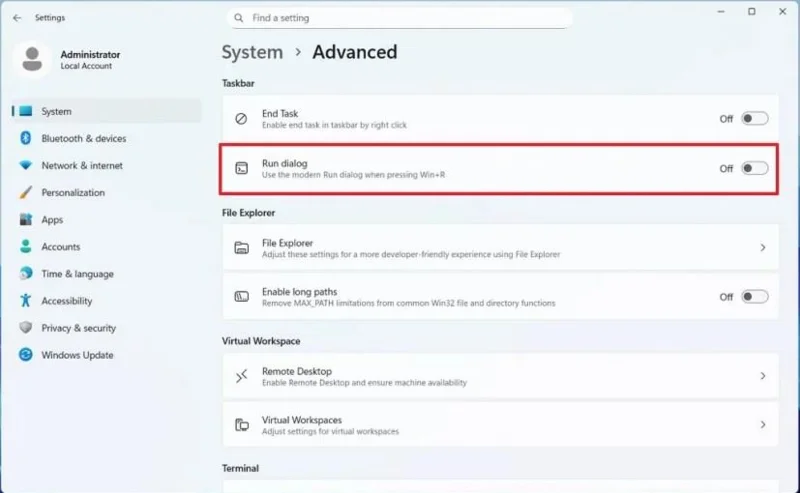This screenshot has width=800, height=493.
Task: Click the Network wifi icon in sidebar
Action: coord(26,165)
